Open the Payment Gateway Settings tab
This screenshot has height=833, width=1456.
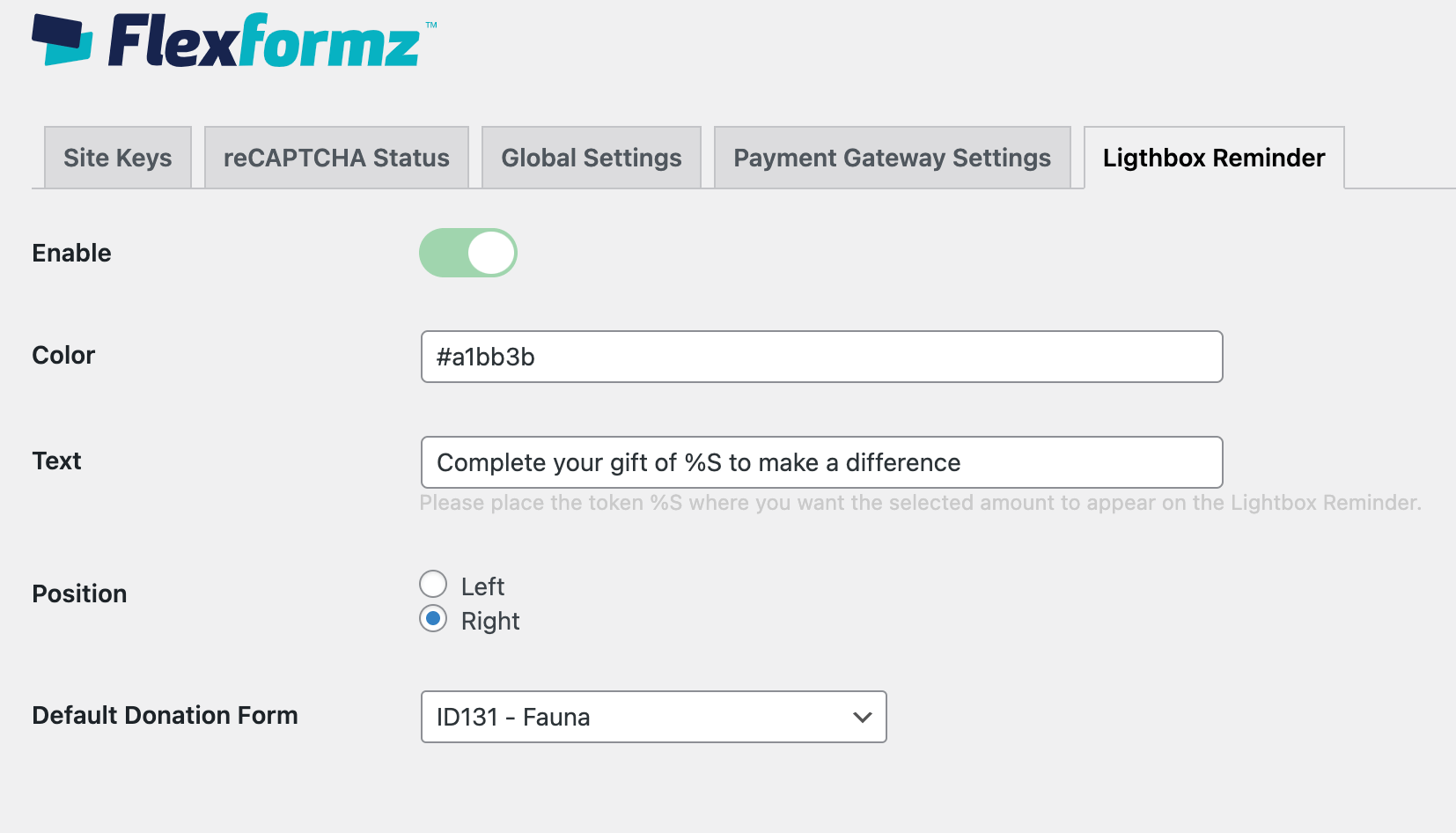[x=891, y=158]
